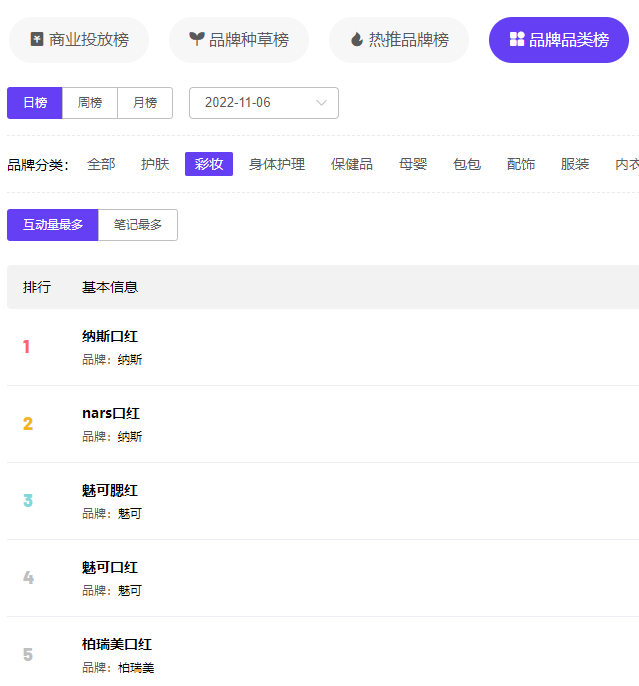
Task: Open the 柏瑞美口红 ranked entry
Action: click(x=117, y=644)
